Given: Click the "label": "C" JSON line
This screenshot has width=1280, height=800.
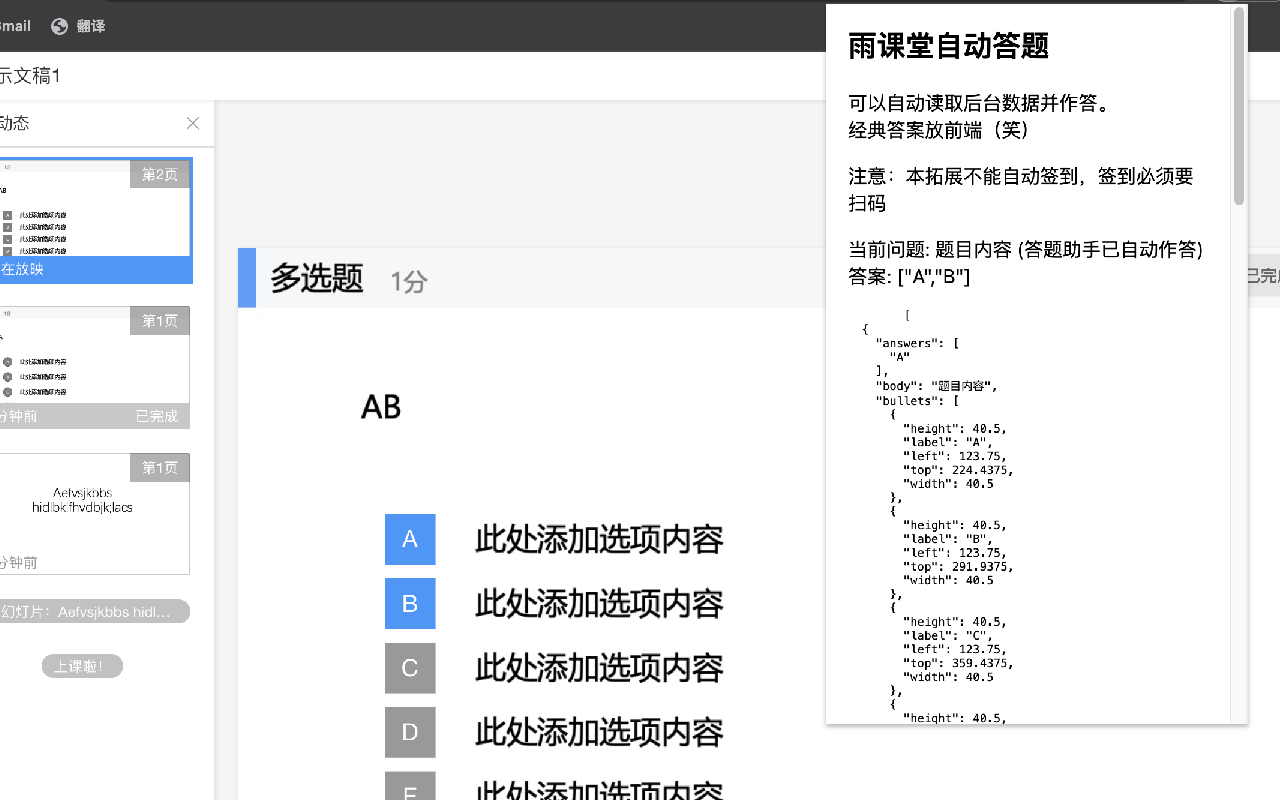Looking at the screenshot, I should (947, 635).
